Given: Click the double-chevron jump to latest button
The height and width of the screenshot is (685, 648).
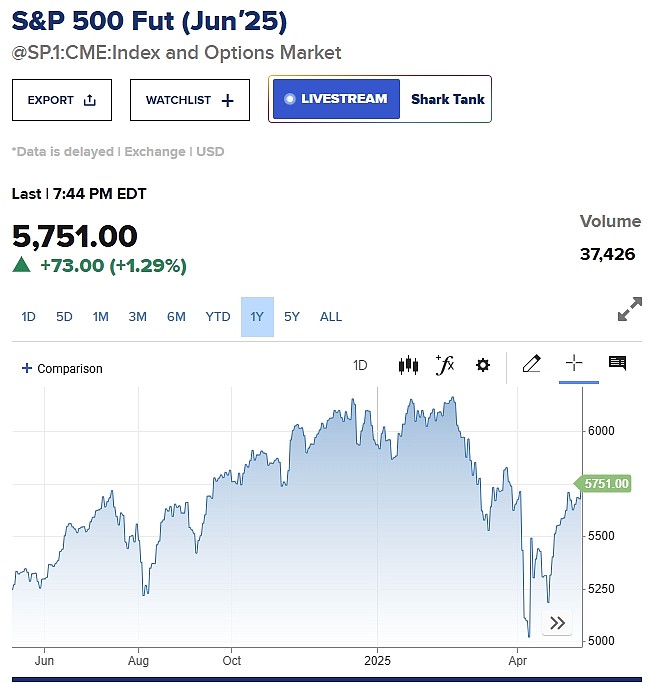Looking at the screenshot, I should pos(557,623).
